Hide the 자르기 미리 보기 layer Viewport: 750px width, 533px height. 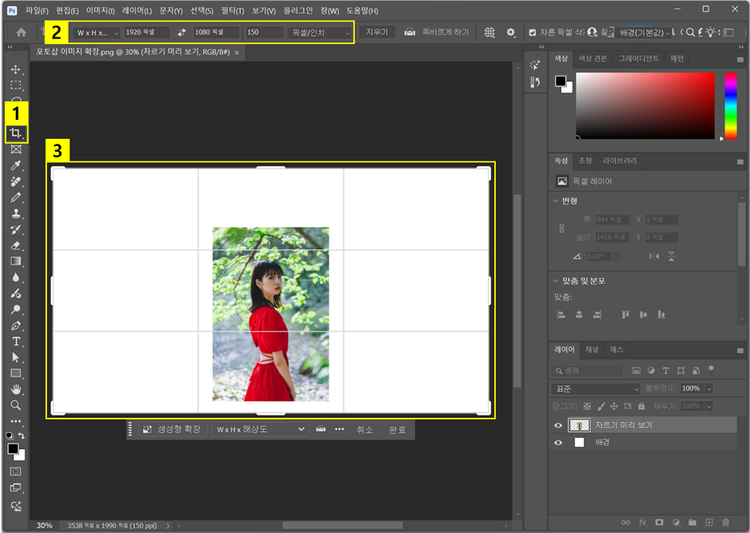pos(558,425)
